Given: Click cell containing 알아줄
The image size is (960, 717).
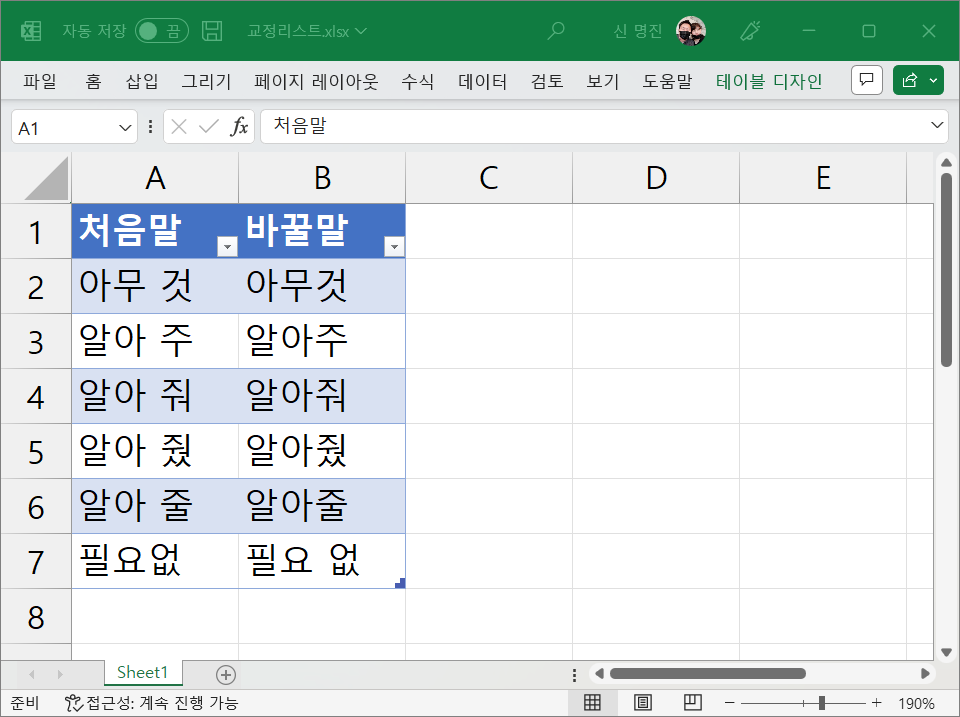Looking at the screenshot, I should pos(322,506).
